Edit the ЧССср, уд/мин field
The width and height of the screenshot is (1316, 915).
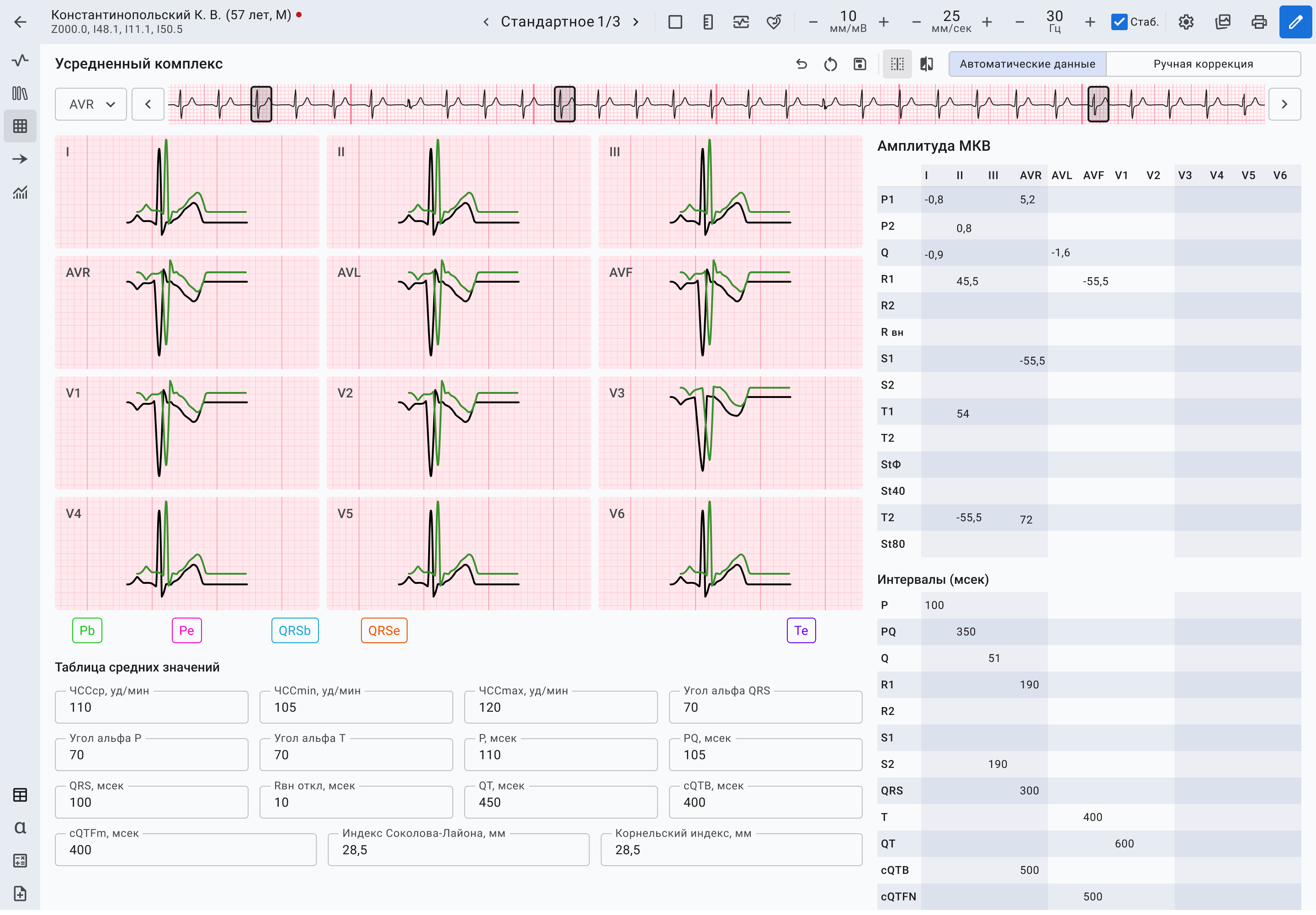(x=151, y=707)
